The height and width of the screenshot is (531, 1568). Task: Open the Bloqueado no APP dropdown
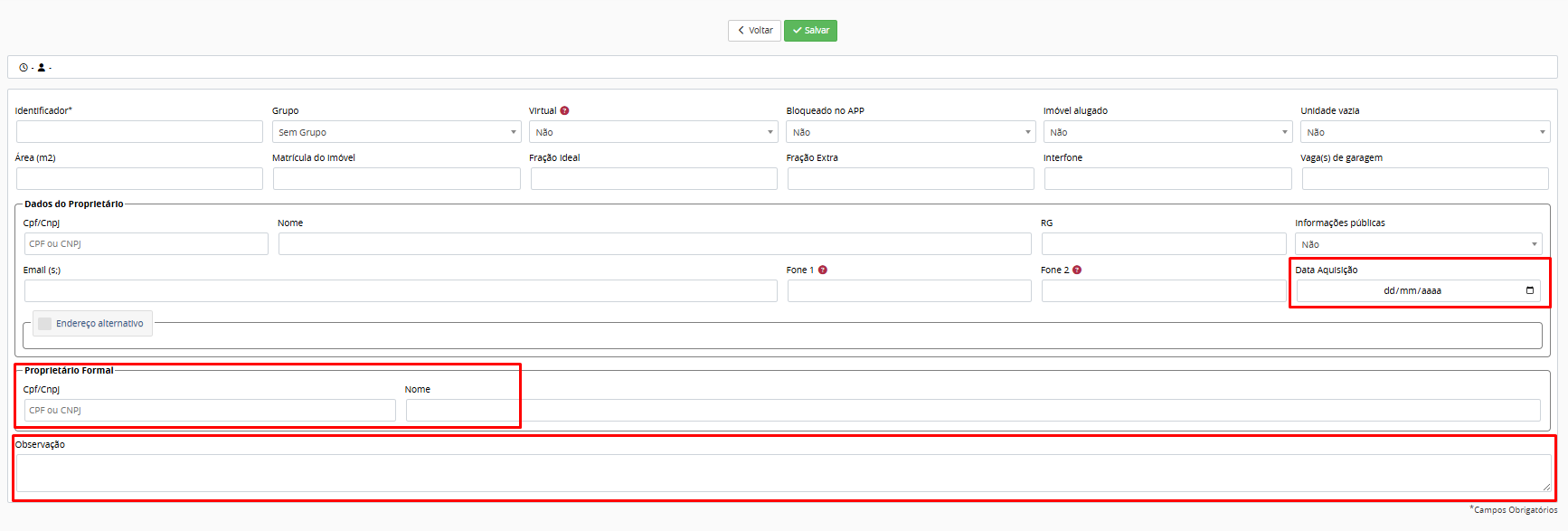click(910, 132)
